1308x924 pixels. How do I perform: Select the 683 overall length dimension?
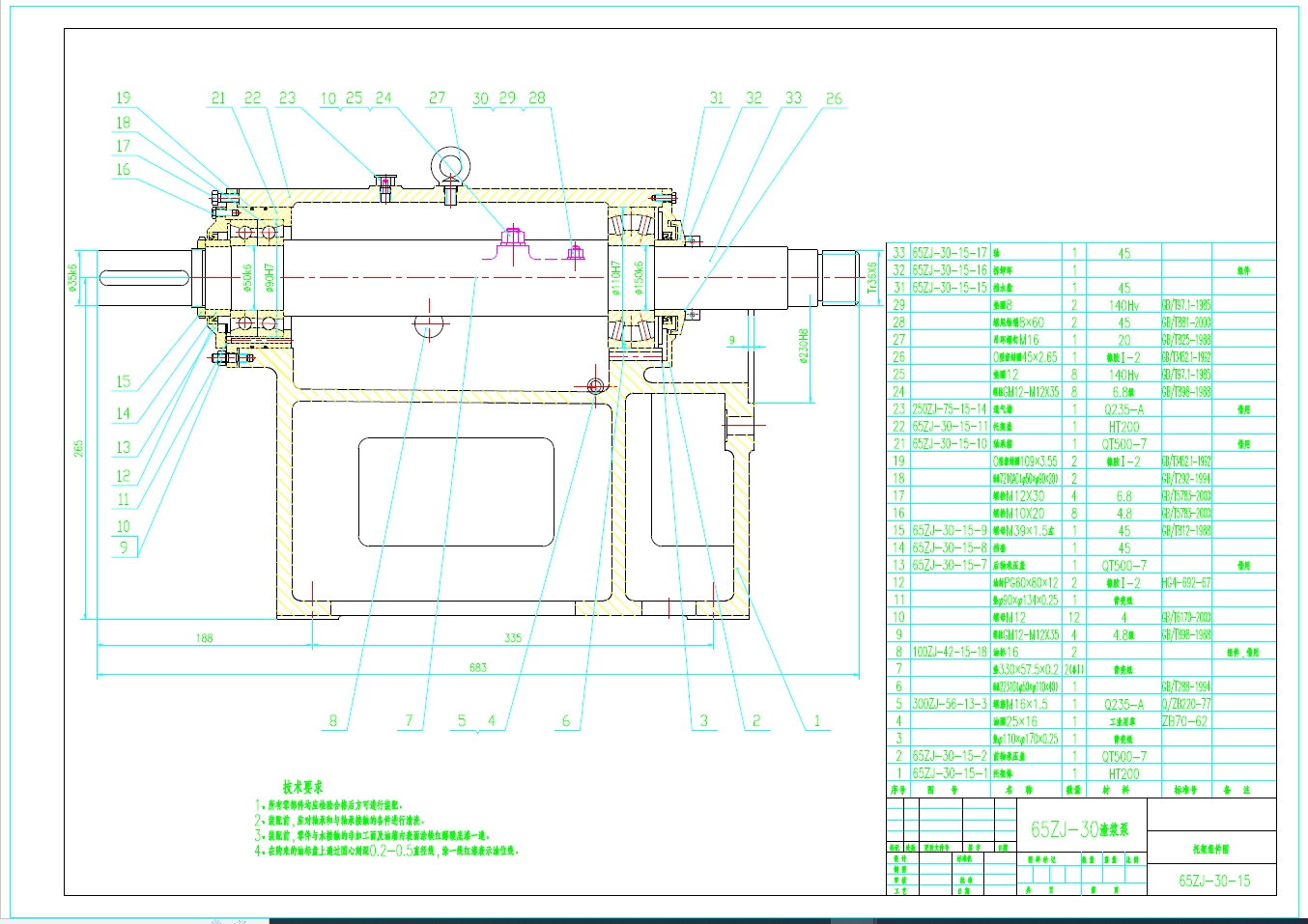[477, 667]
